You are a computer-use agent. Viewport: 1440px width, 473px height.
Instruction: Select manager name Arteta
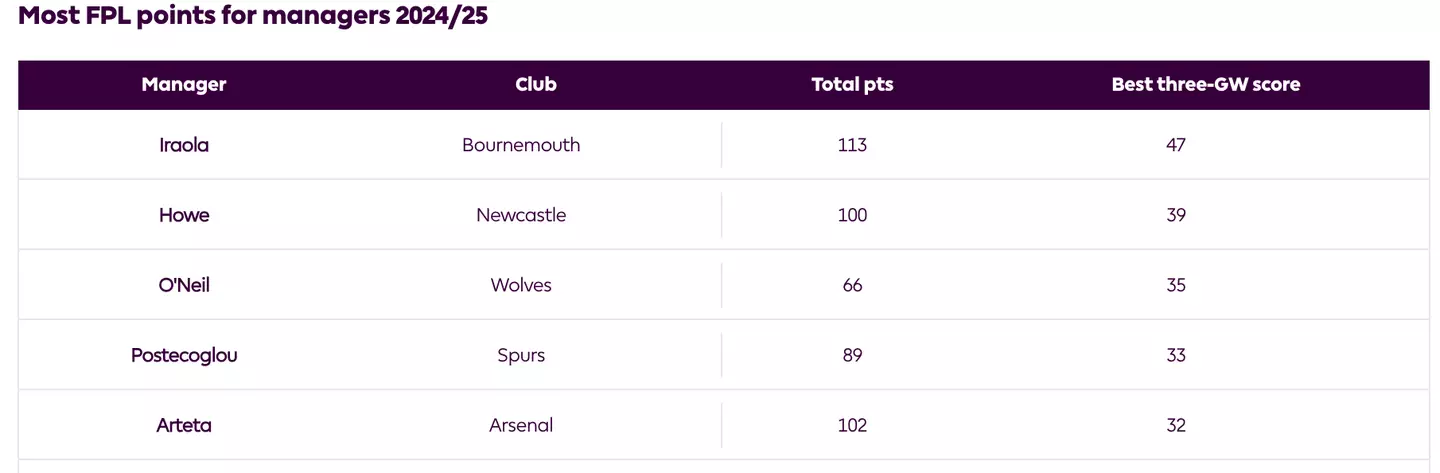click(x=184, y=425)
